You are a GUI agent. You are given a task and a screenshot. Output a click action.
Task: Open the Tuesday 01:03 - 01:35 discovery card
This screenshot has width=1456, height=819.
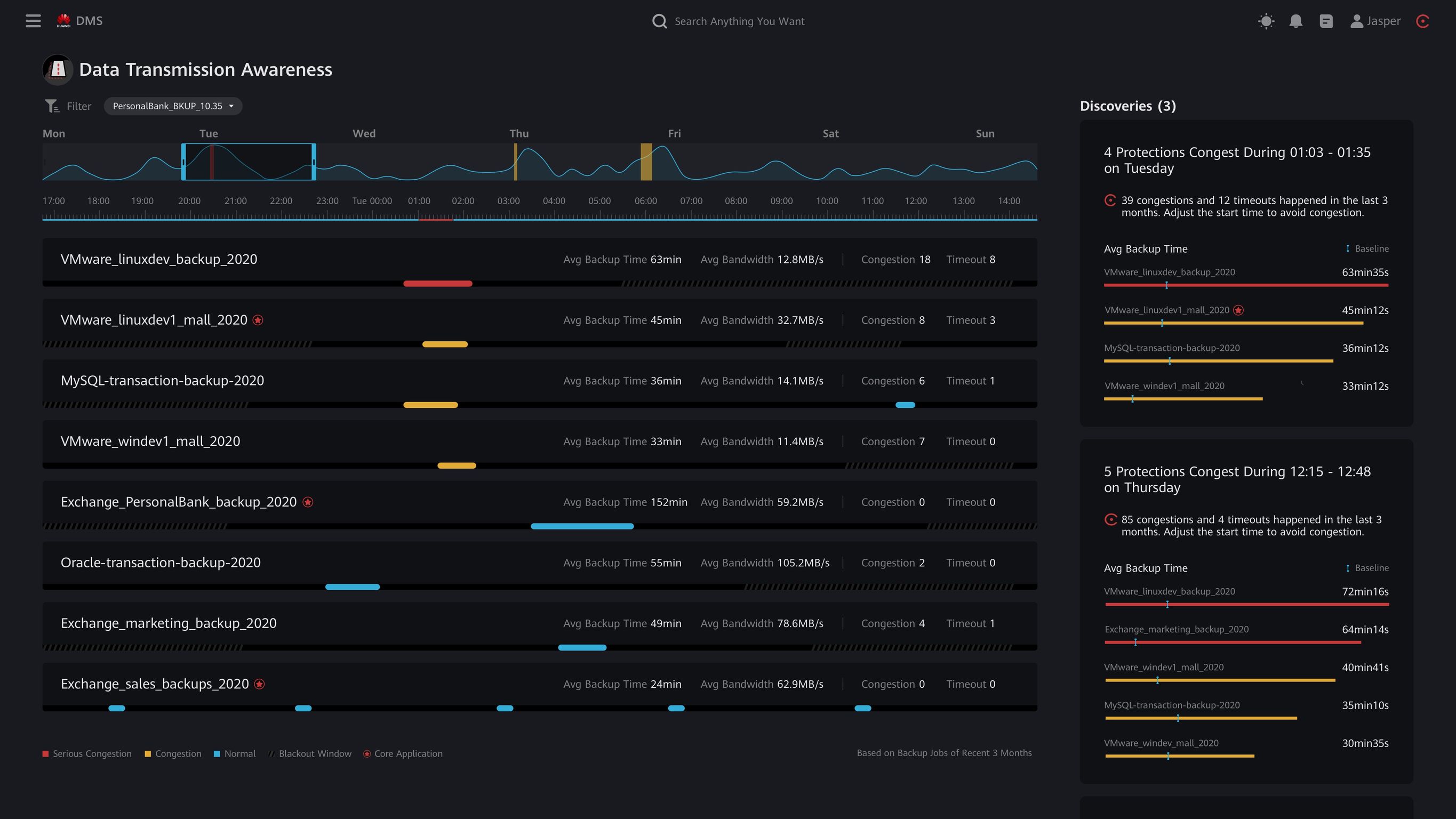(x=1237, y=160)
